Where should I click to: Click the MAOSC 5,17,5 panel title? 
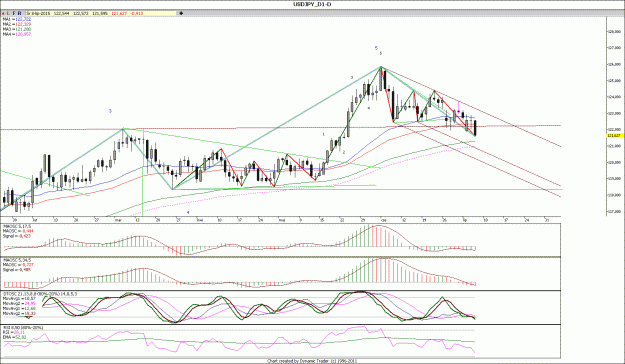pyautogui.click(x=17, y=226)
